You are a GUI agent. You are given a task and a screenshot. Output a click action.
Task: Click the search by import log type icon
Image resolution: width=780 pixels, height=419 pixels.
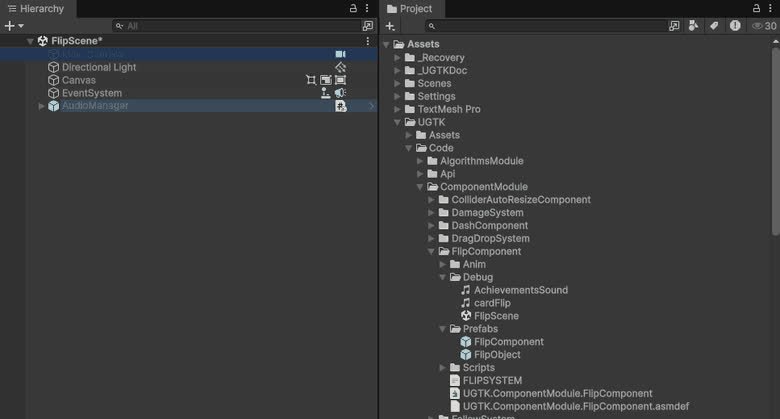(735, 26)
